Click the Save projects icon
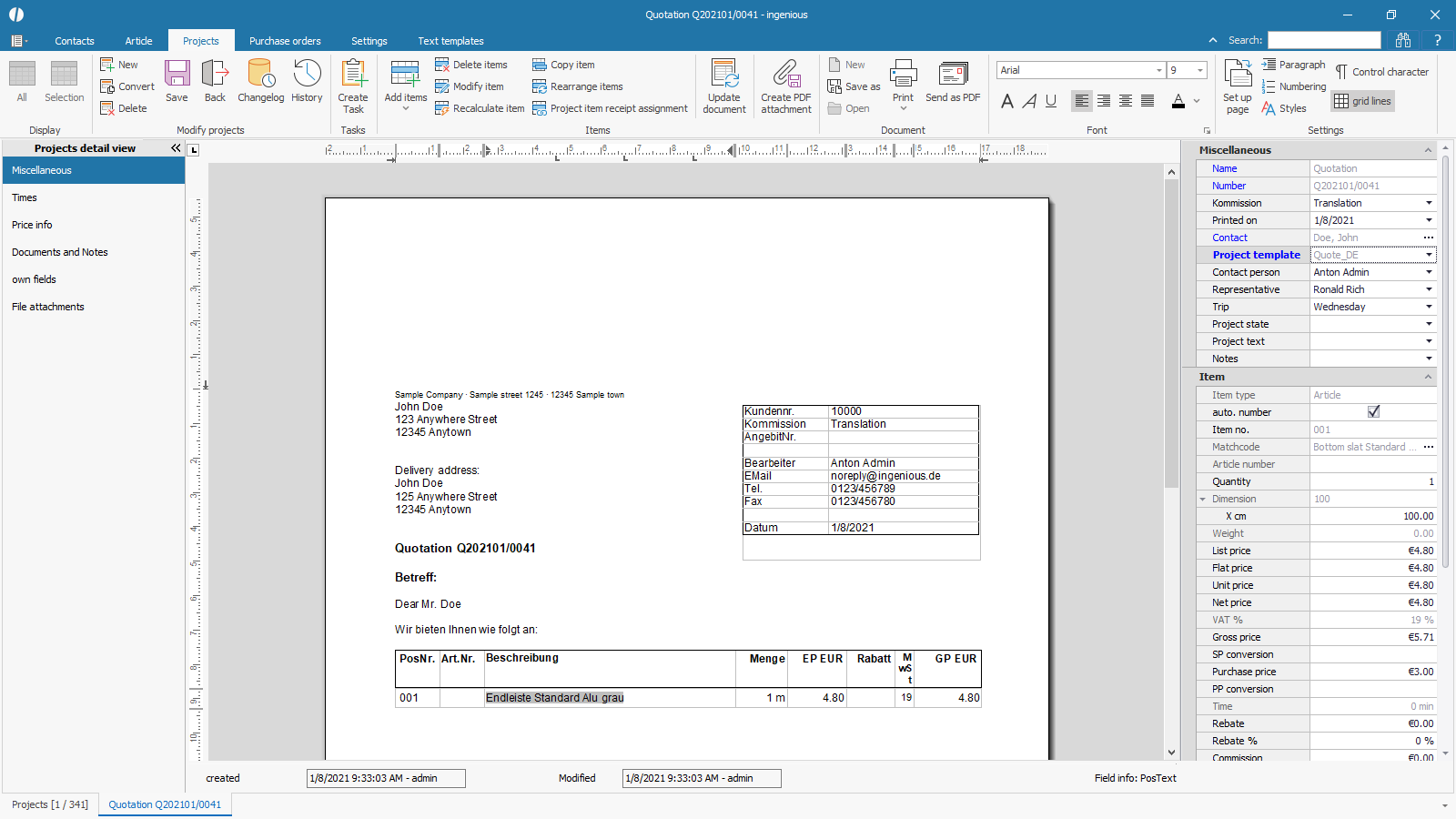Screen dimensions: 1456x819 coord(177,81)
